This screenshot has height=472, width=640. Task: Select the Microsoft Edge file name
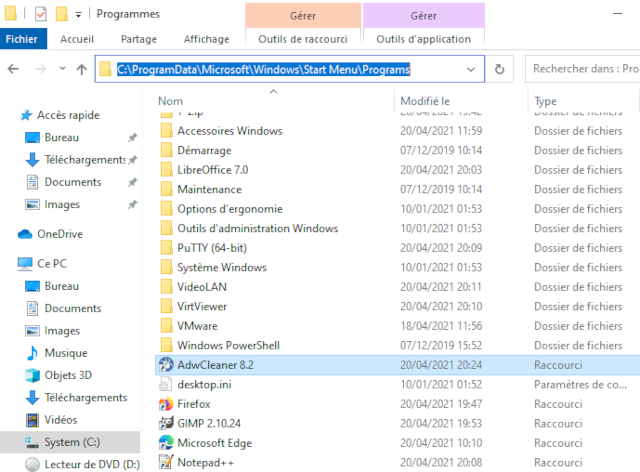coord(214,443)
